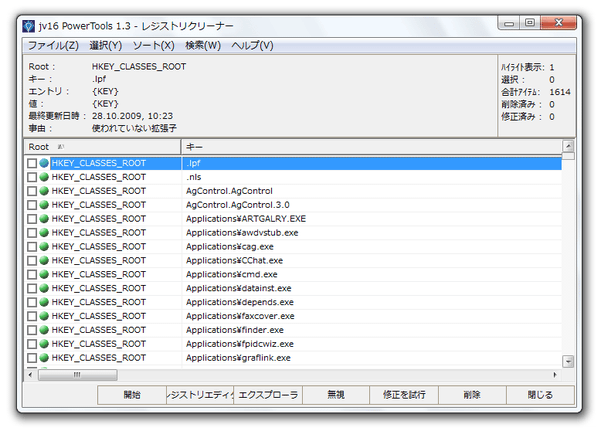The width and height of the screenshot is (601, 431).
Task: Select the Applications¥graflink.exe key text
Action: click(238, 358)
